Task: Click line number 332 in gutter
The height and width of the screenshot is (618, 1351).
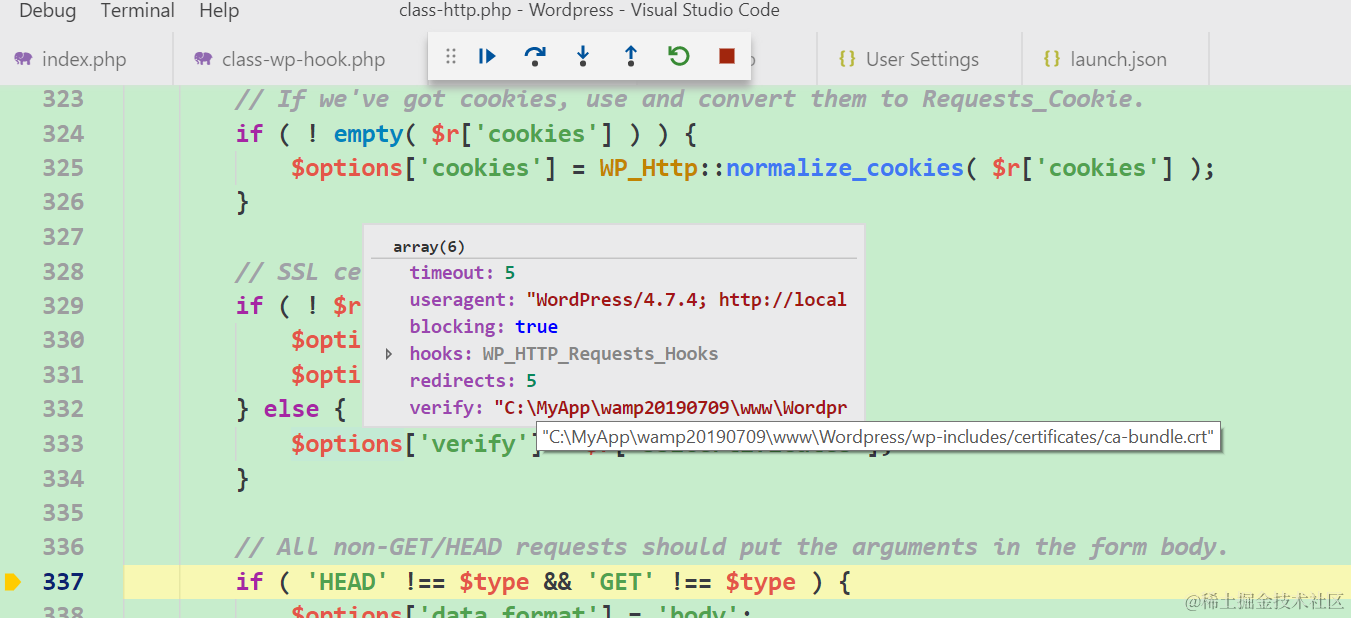Action: point(63,409)
